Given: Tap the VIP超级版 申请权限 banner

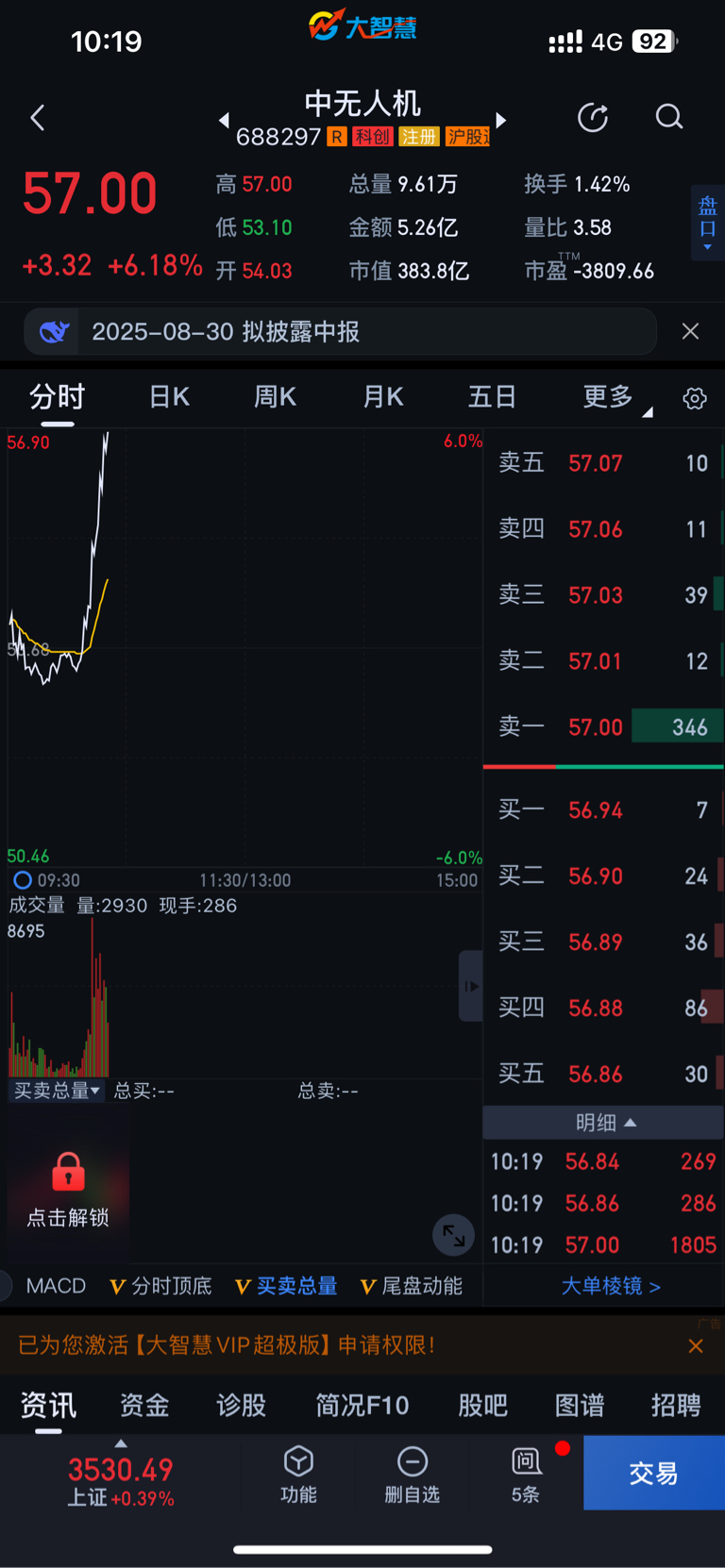Looking at the screenshot, I should [227, 1345].
